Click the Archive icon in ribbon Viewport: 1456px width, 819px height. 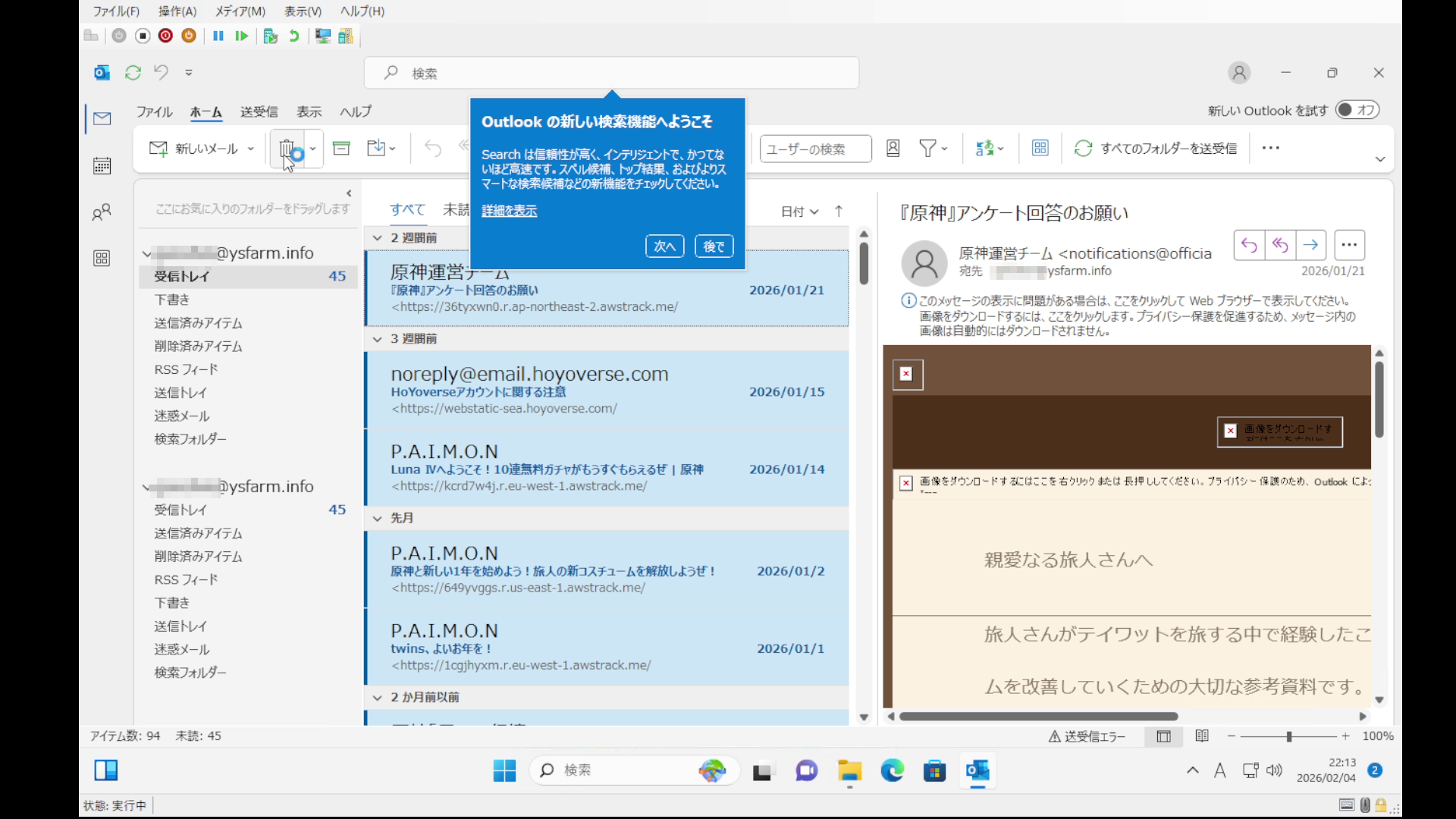click(x=341, y=149)
